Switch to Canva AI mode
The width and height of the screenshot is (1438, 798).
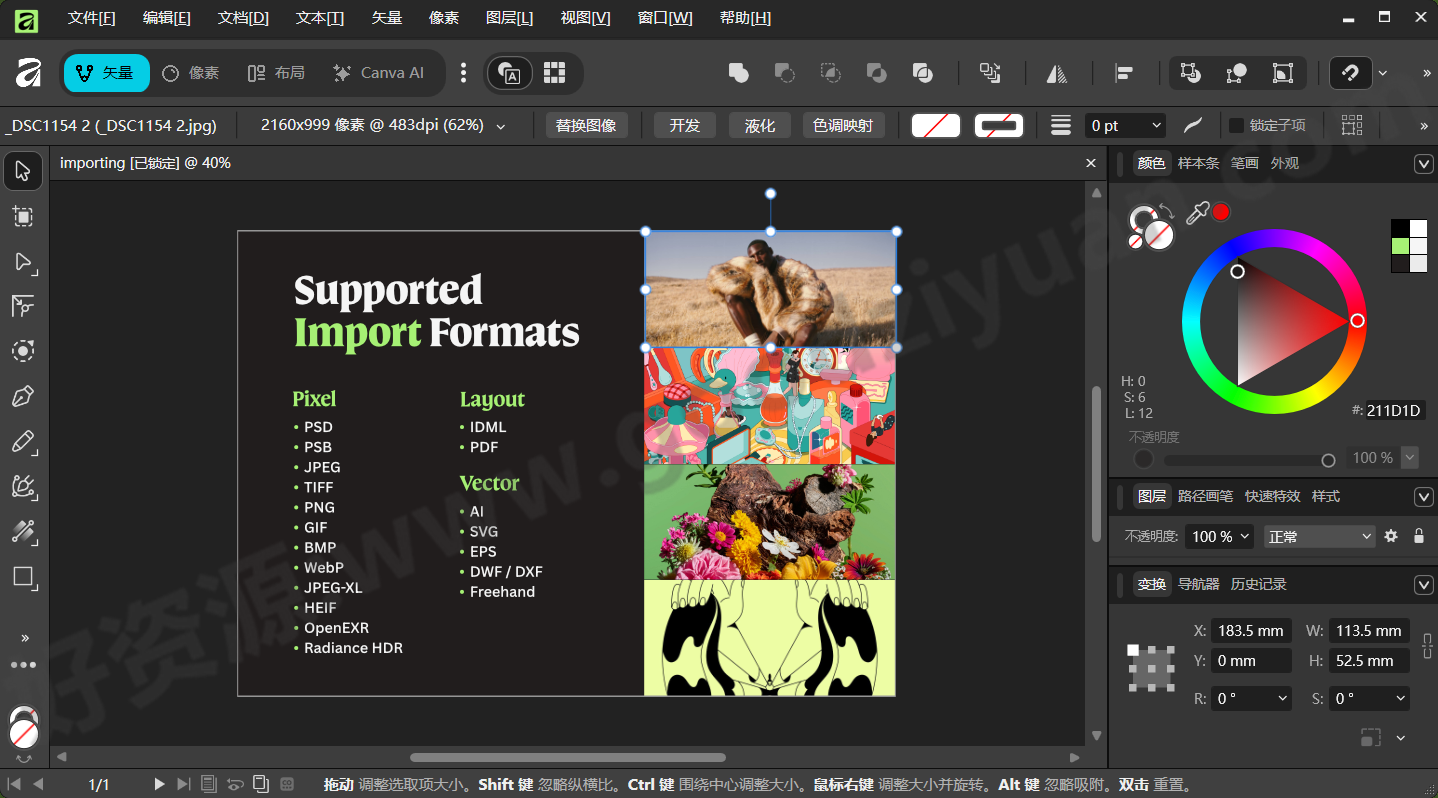pos(378,72)
